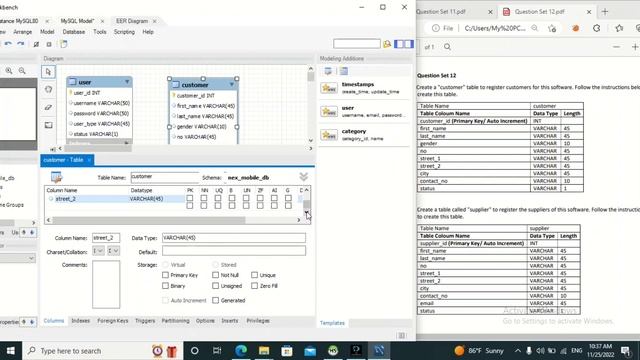Click the favorites star in browser toolbar
The width and height of the screenshot is (640, 360).
(x=619, y=28)
